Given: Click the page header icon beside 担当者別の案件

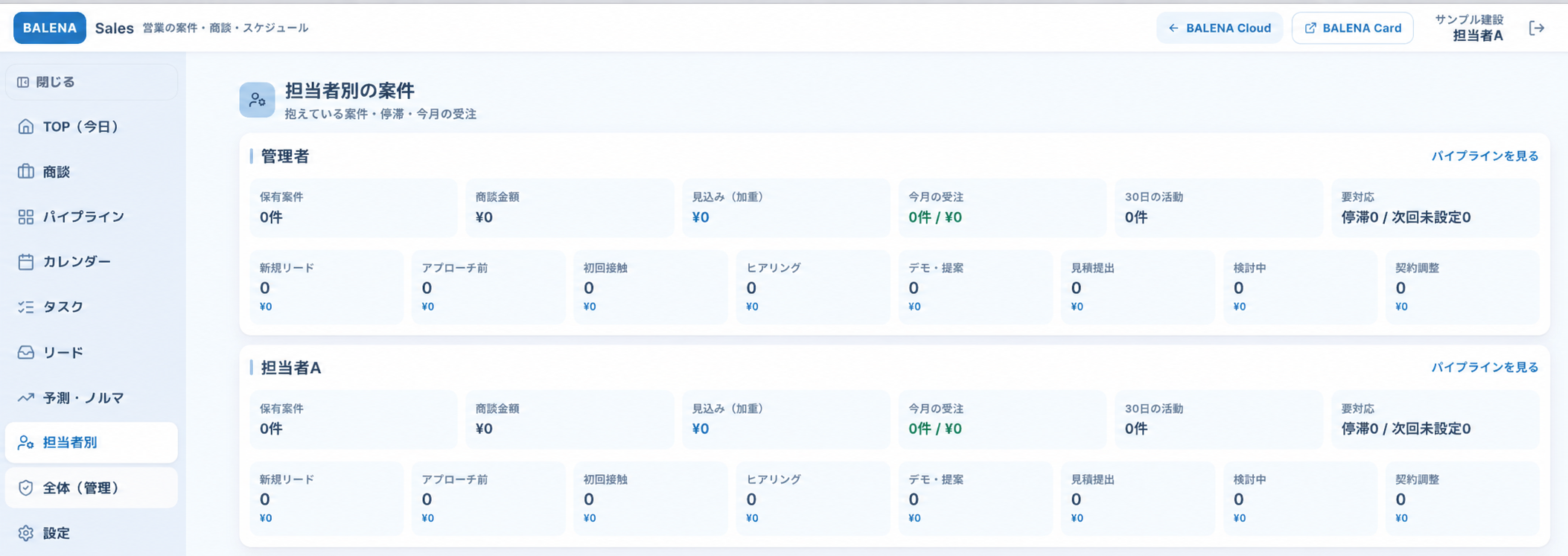Looking at the screenshot, I should [257, 100].
